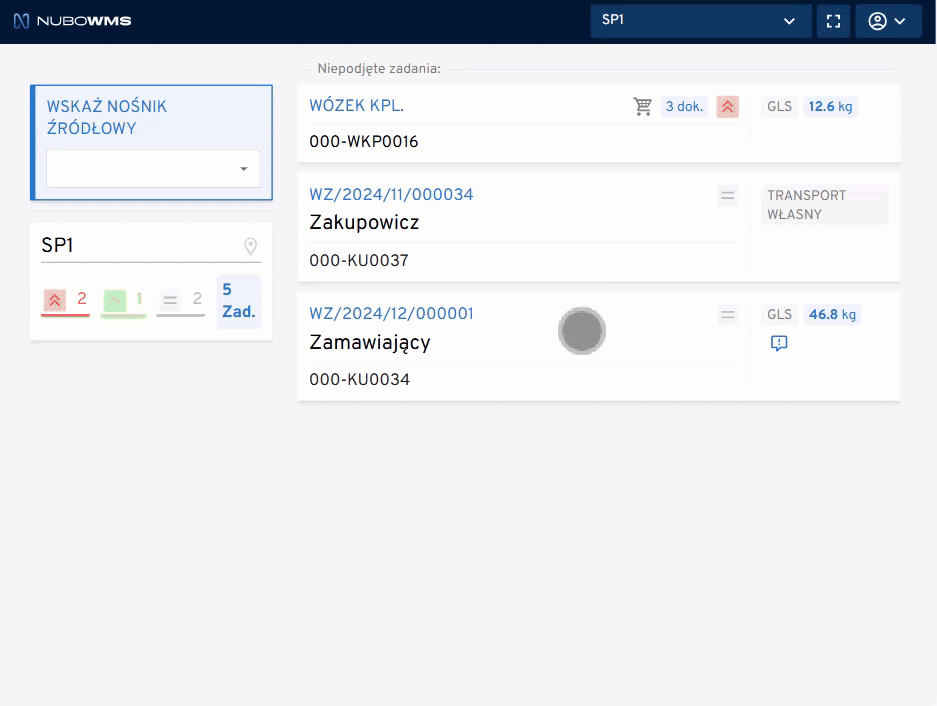Click the normal priority icon on the Zamawiający task
This screenshot has width=937, height=706.
[728, 314]
